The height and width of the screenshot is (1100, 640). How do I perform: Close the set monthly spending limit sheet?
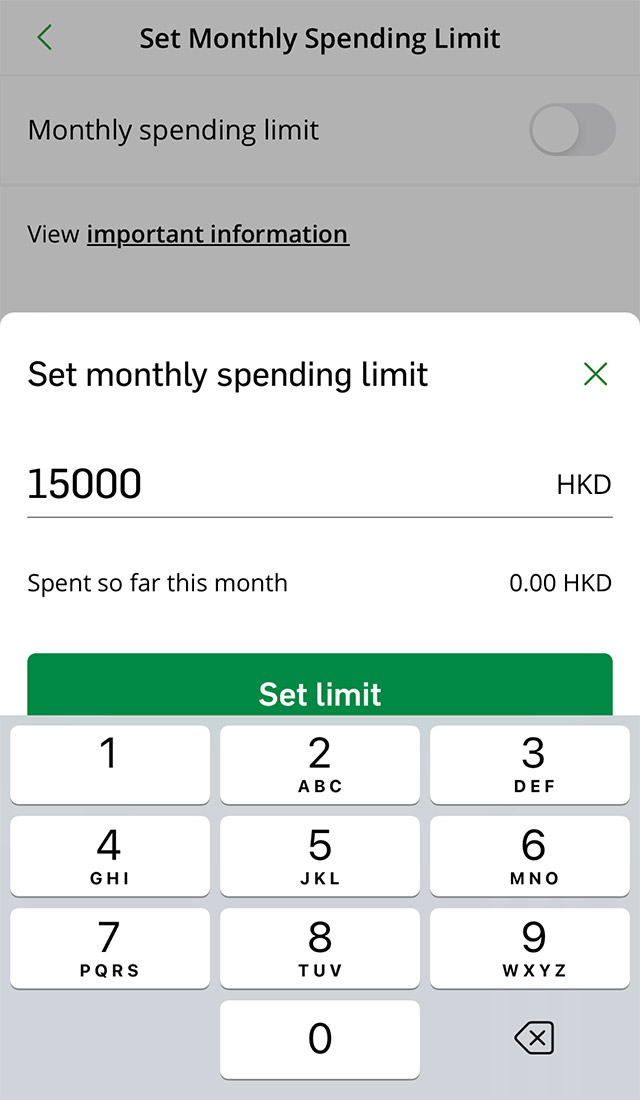tap(595, 374)
